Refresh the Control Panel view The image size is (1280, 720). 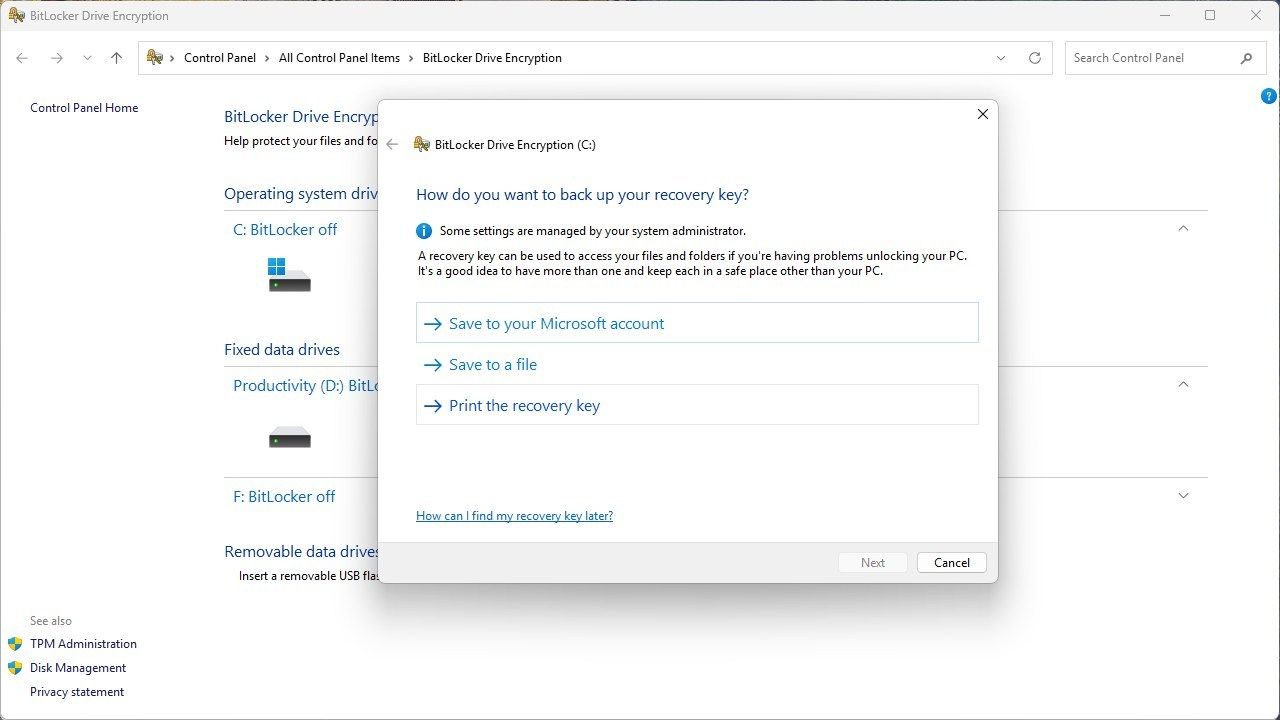coord(1035,58)
